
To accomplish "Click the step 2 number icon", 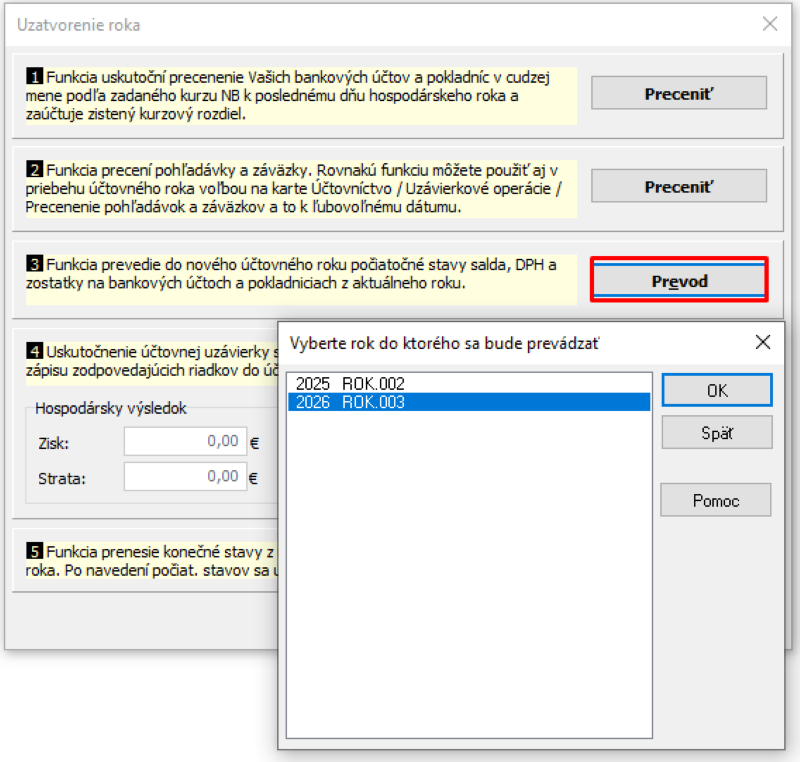I will pos(32,168).
